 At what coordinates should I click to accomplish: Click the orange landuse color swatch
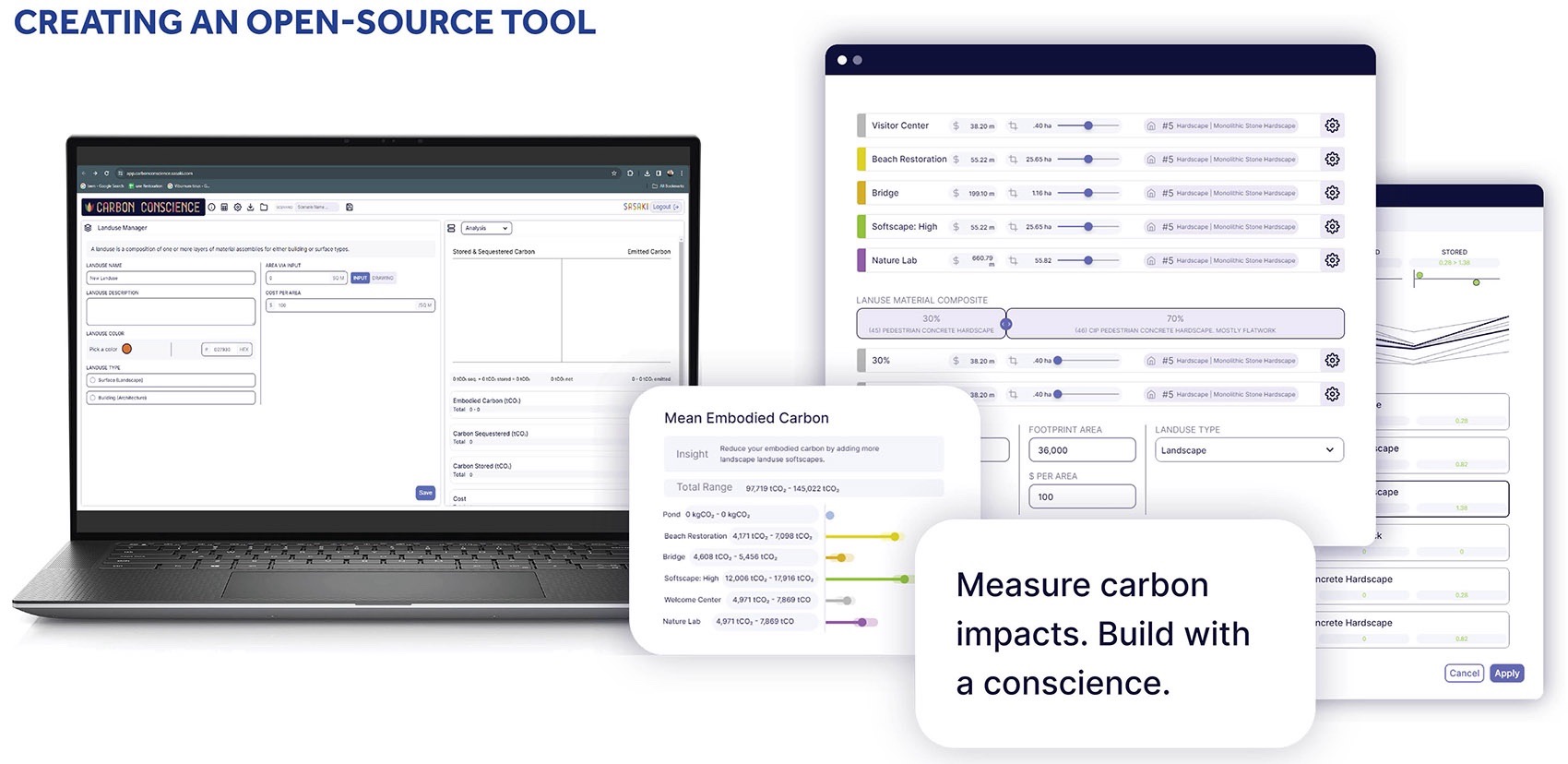tap(126, 349)
